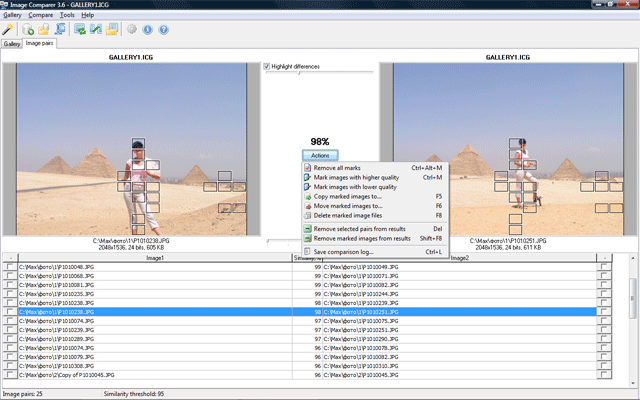The height and width of the screenshot is (400, 640).
Task: Choose Save comparison log...
Action: point(375,252)
